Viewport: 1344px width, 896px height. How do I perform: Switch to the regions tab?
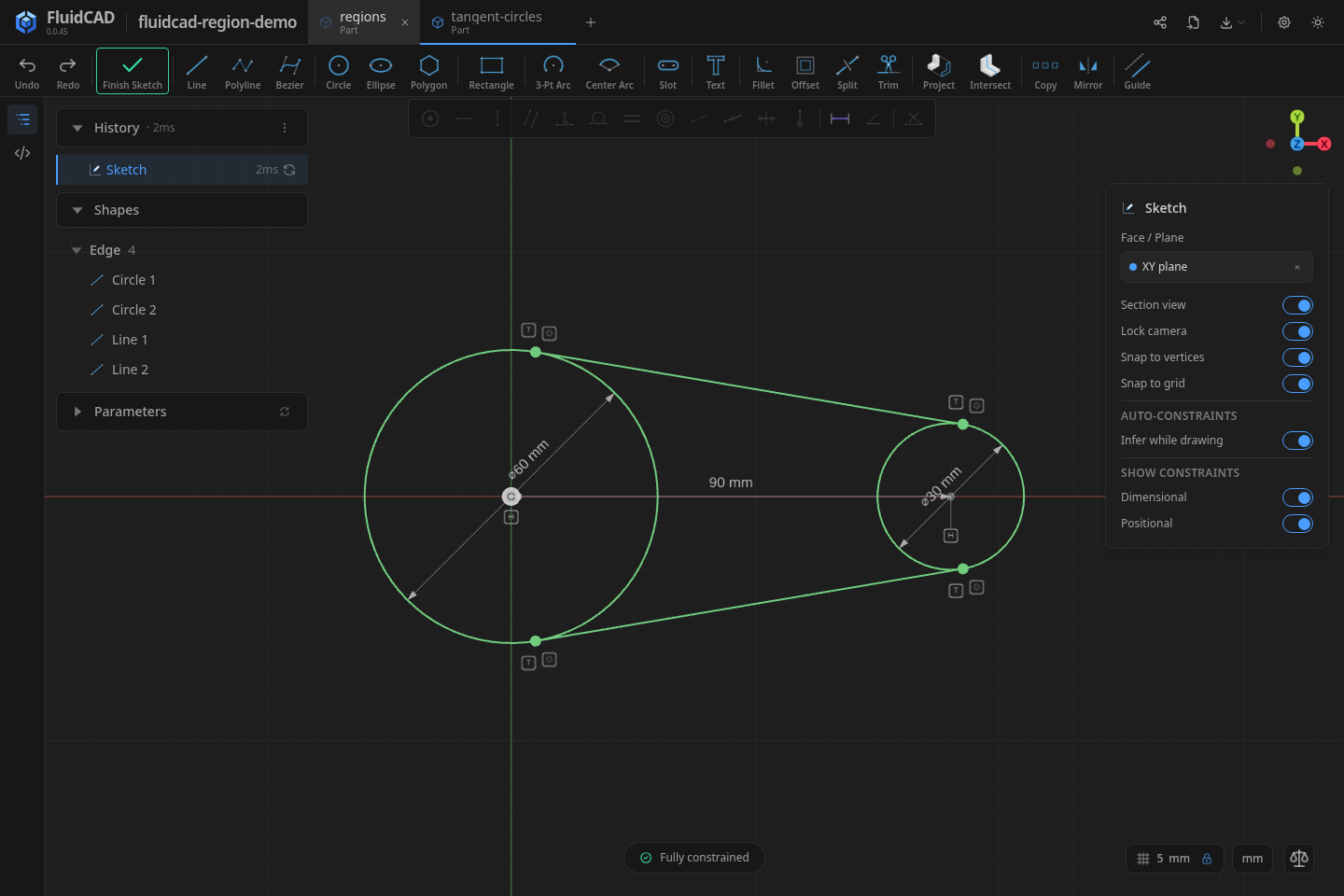(363, 22)
